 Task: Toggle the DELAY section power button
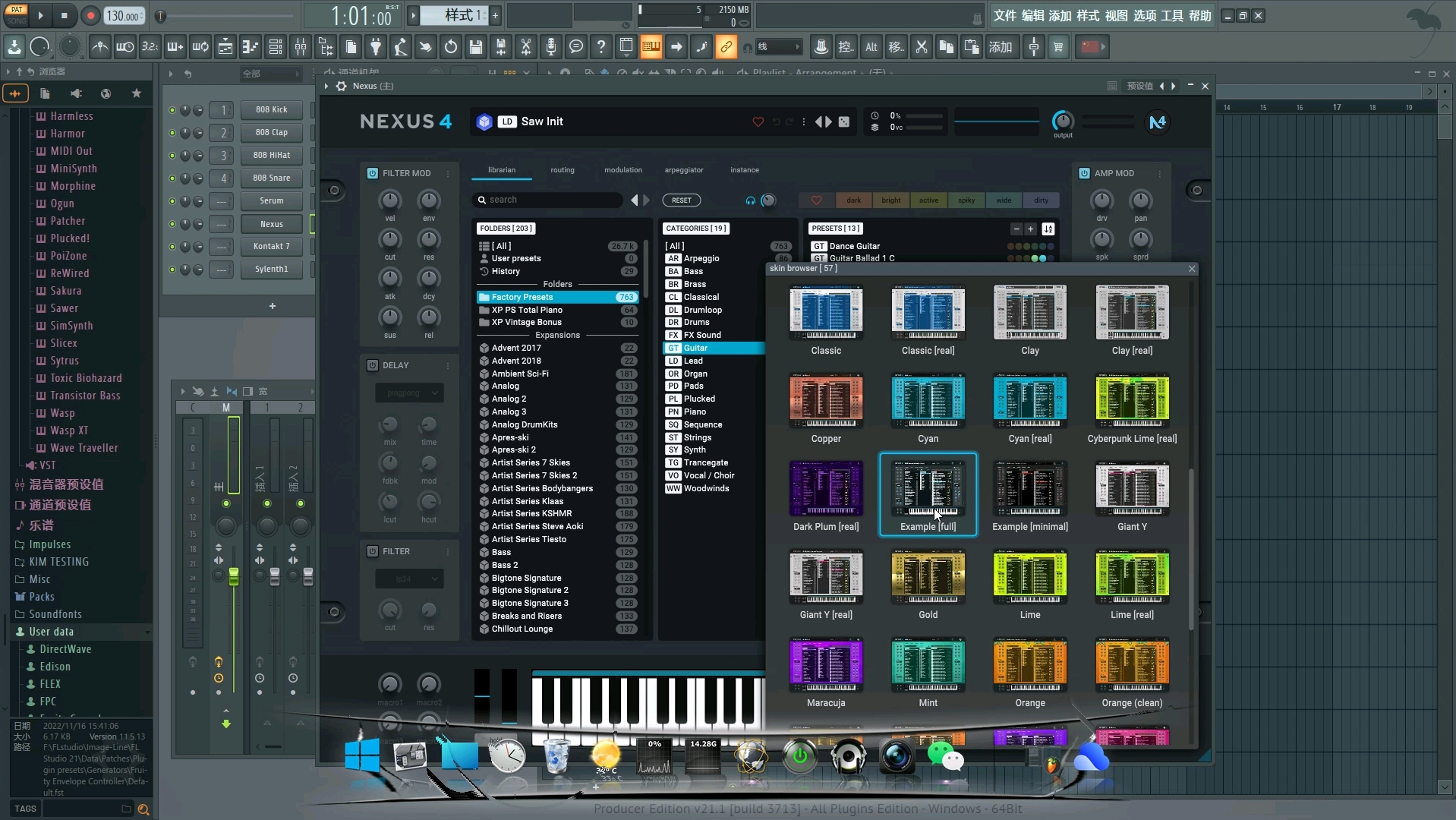[372, 365]
